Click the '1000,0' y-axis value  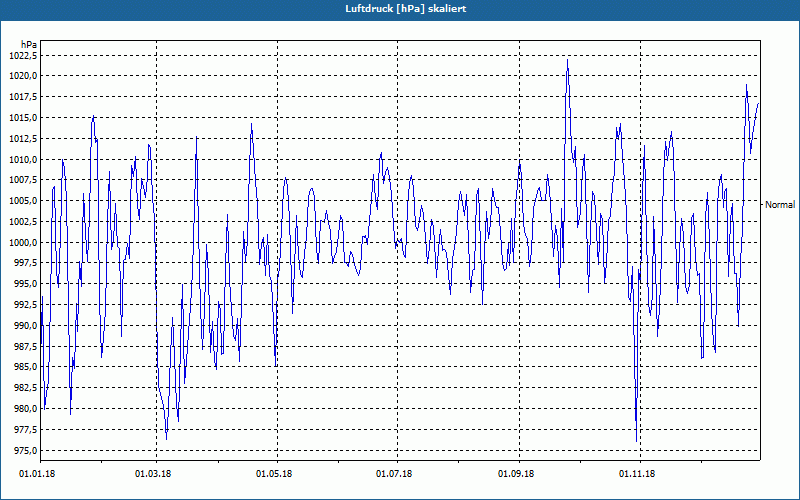point(23,242)
